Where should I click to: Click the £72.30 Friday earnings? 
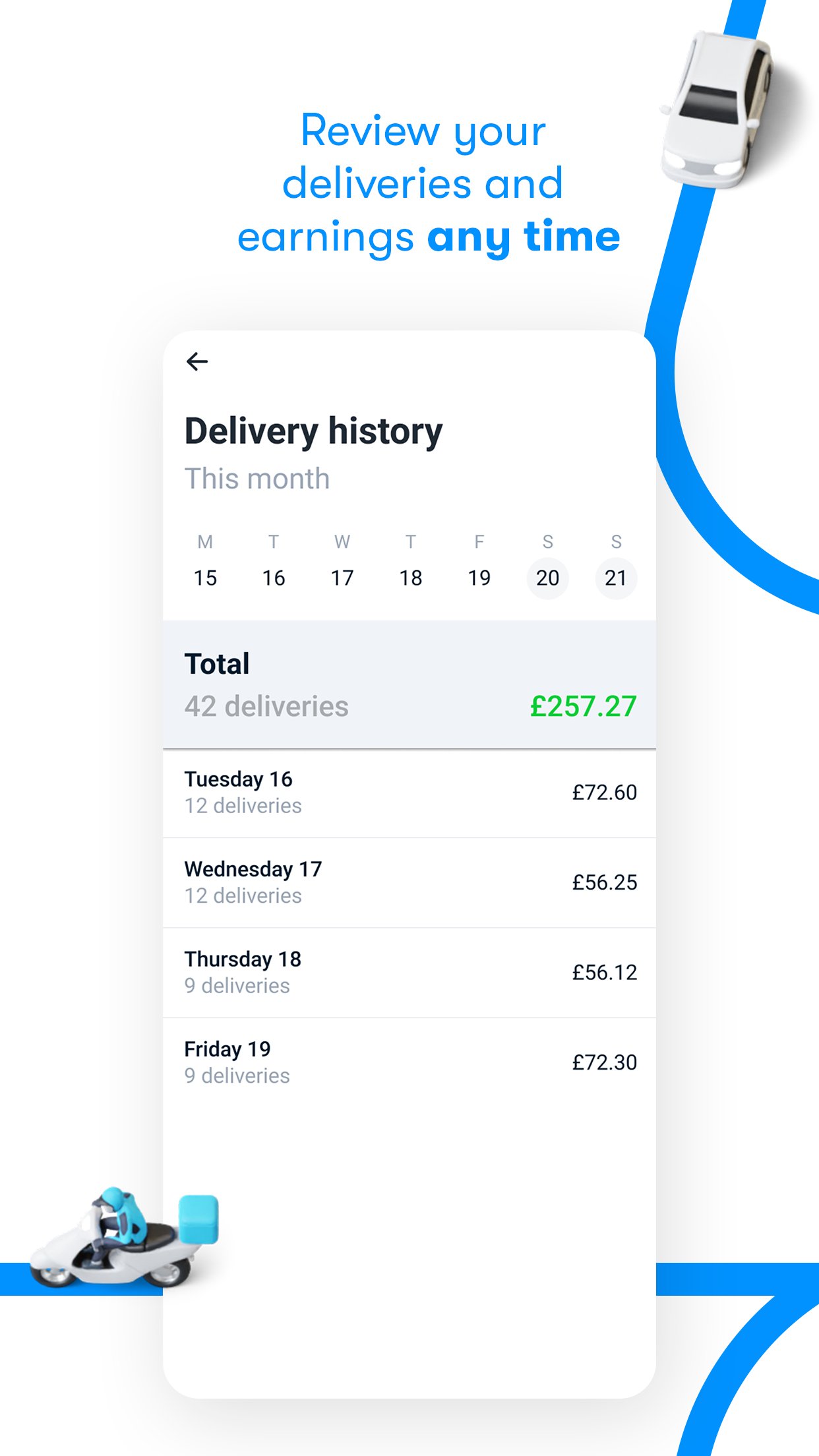[x=604, y=1062]
